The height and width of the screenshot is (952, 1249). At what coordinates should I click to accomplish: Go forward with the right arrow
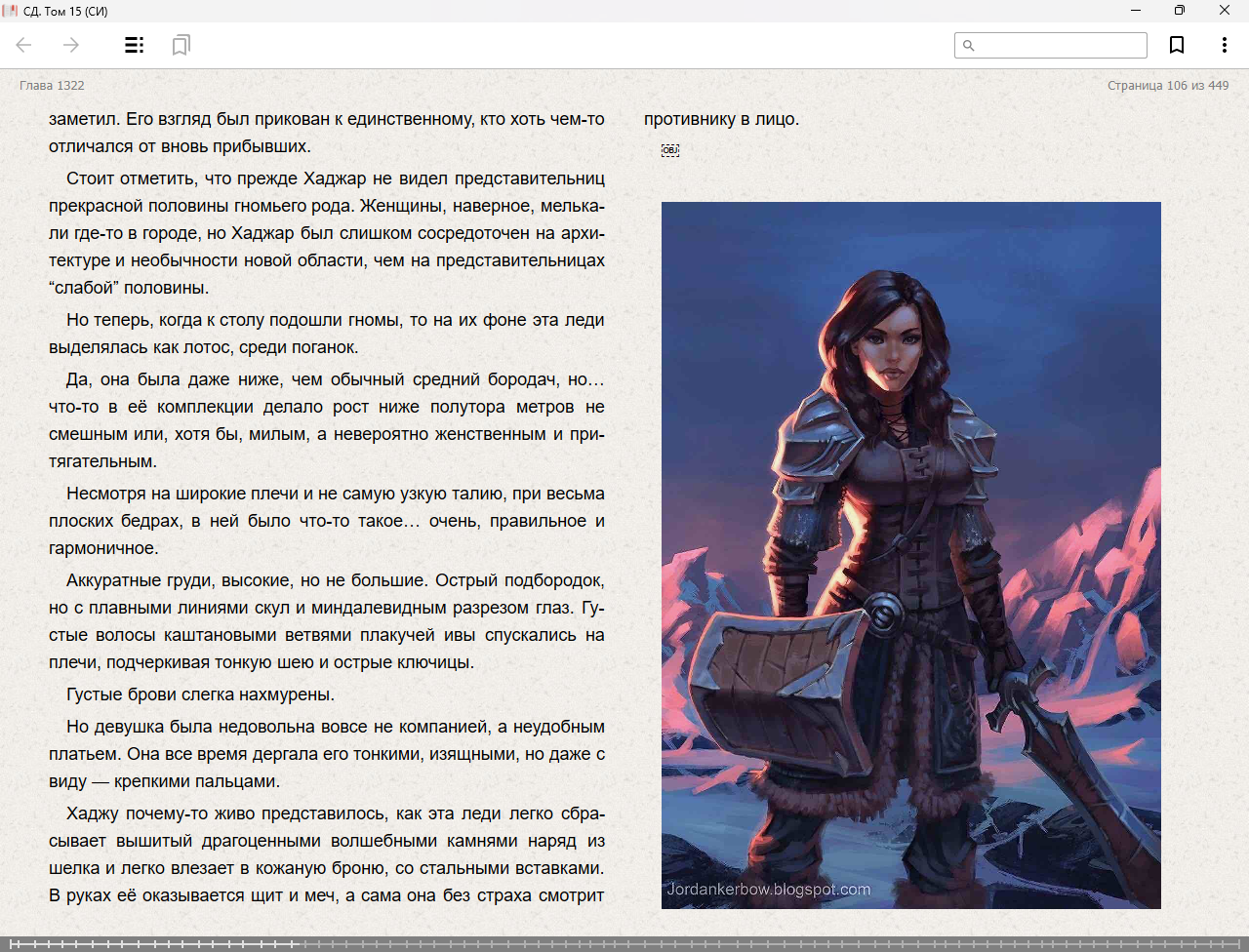(x=71, y=45)
